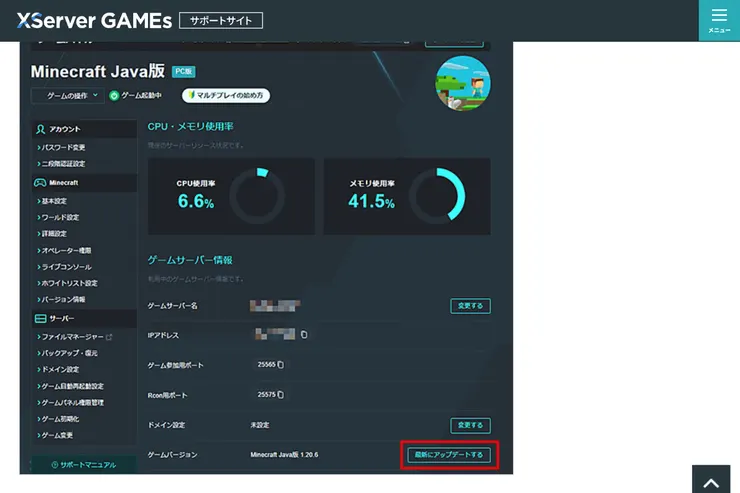Copy Rcon port 25575 with its copy icon
The height and width of the screenshot is (493, 740).
tap(281, 395)
